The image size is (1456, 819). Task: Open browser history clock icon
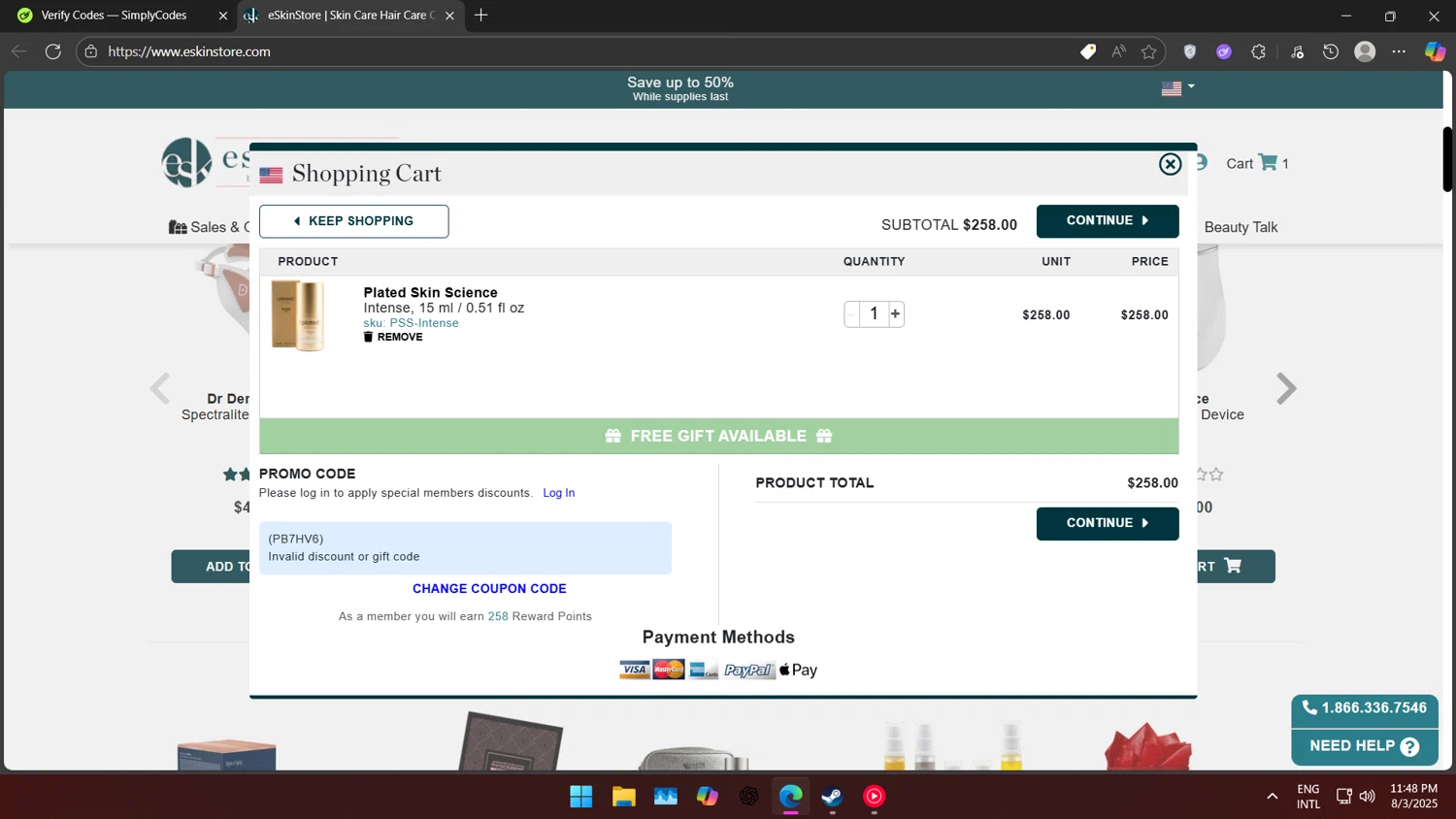tap(1331, 51)
